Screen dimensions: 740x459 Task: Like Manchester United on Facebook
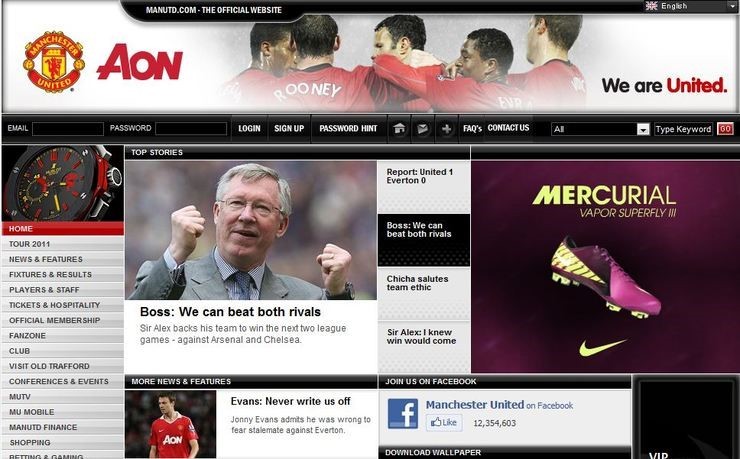coord(444,422)
